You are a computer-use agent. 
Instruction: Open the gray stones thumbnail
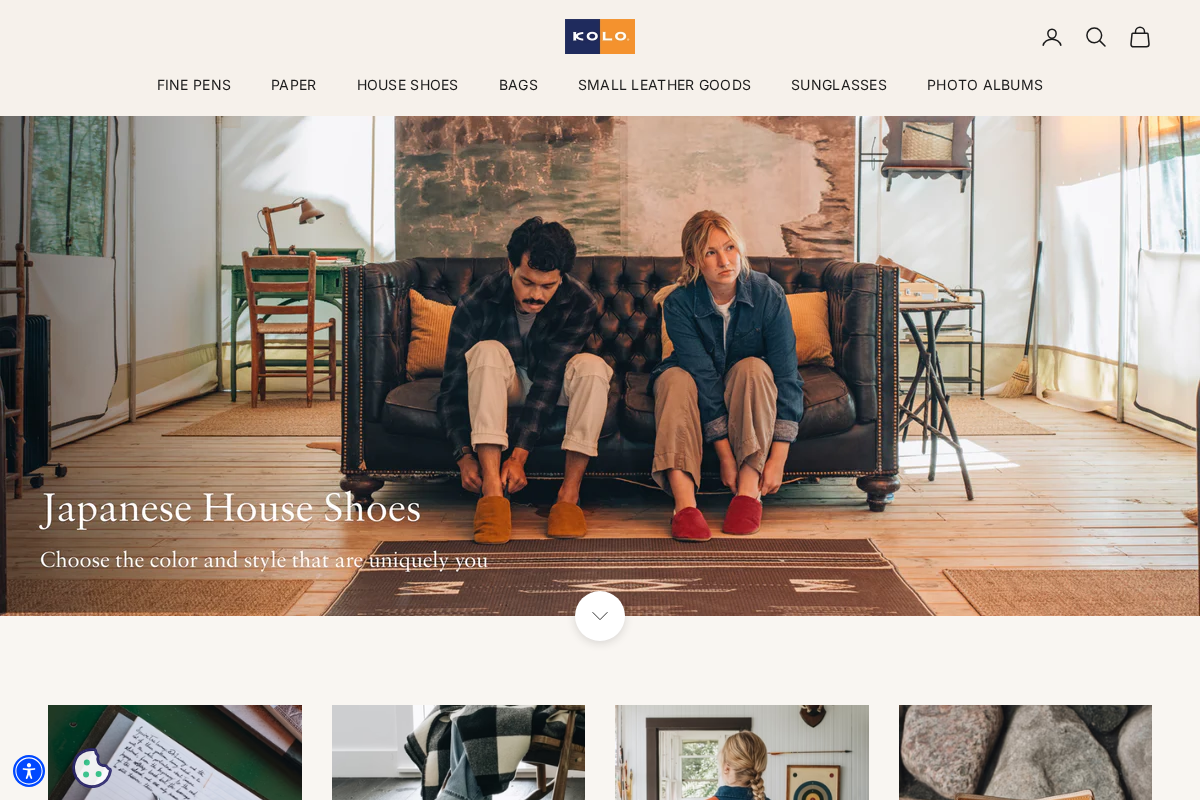tap(1025, 752)
